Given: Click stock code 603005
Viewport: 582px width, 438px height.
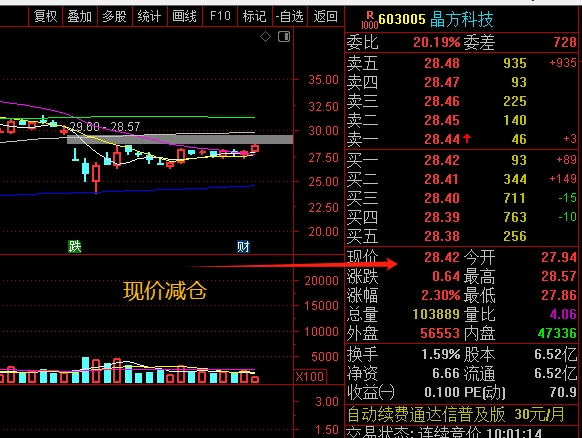Looking at the screenshot, I should pyautogui.click(x=402, y=19).
